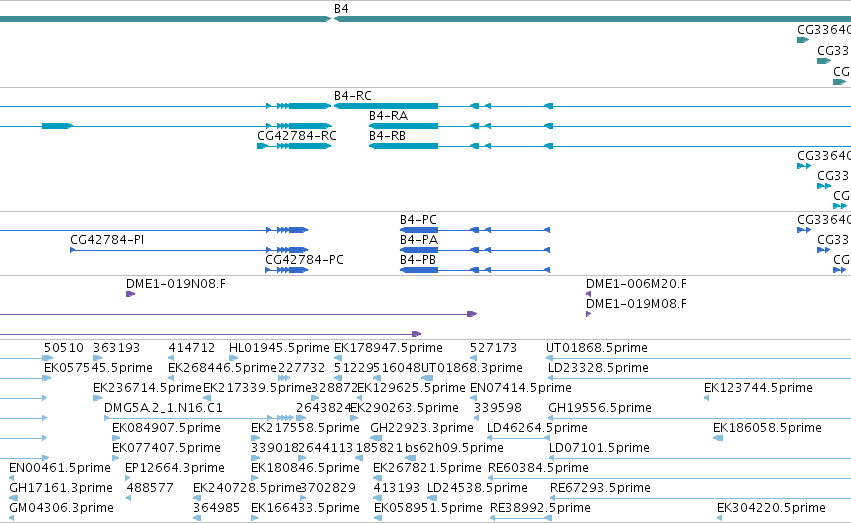Click the EK290263.5prime EST label
Viewport: 851px width, 523px height.
click(x=404, y=408)
